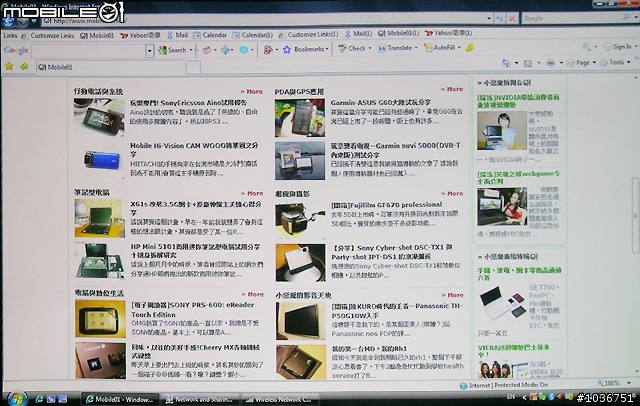Open the Fujifilm GF670 professional article

[x=387, y=204]
